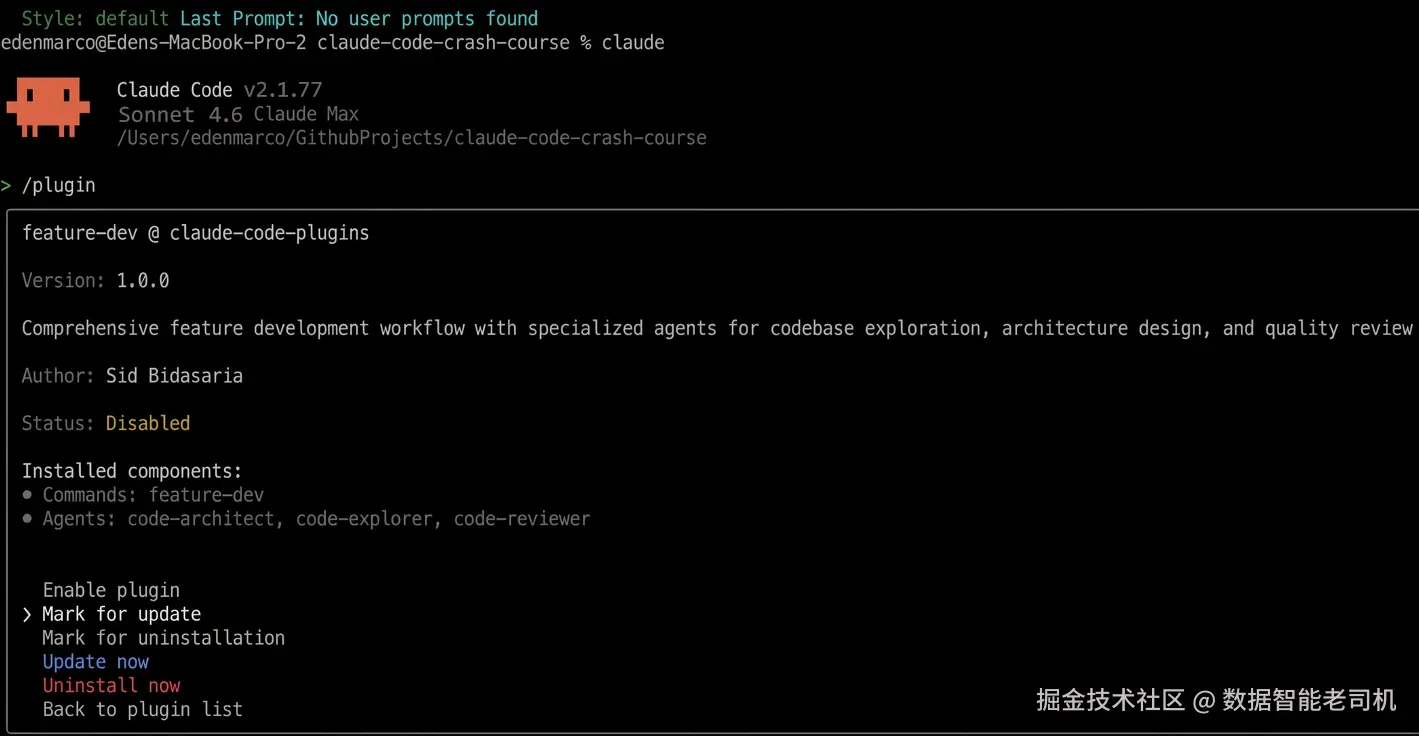Click the yellow Disabled status text
Screen dimensions: 1419x736
[148, 424]
